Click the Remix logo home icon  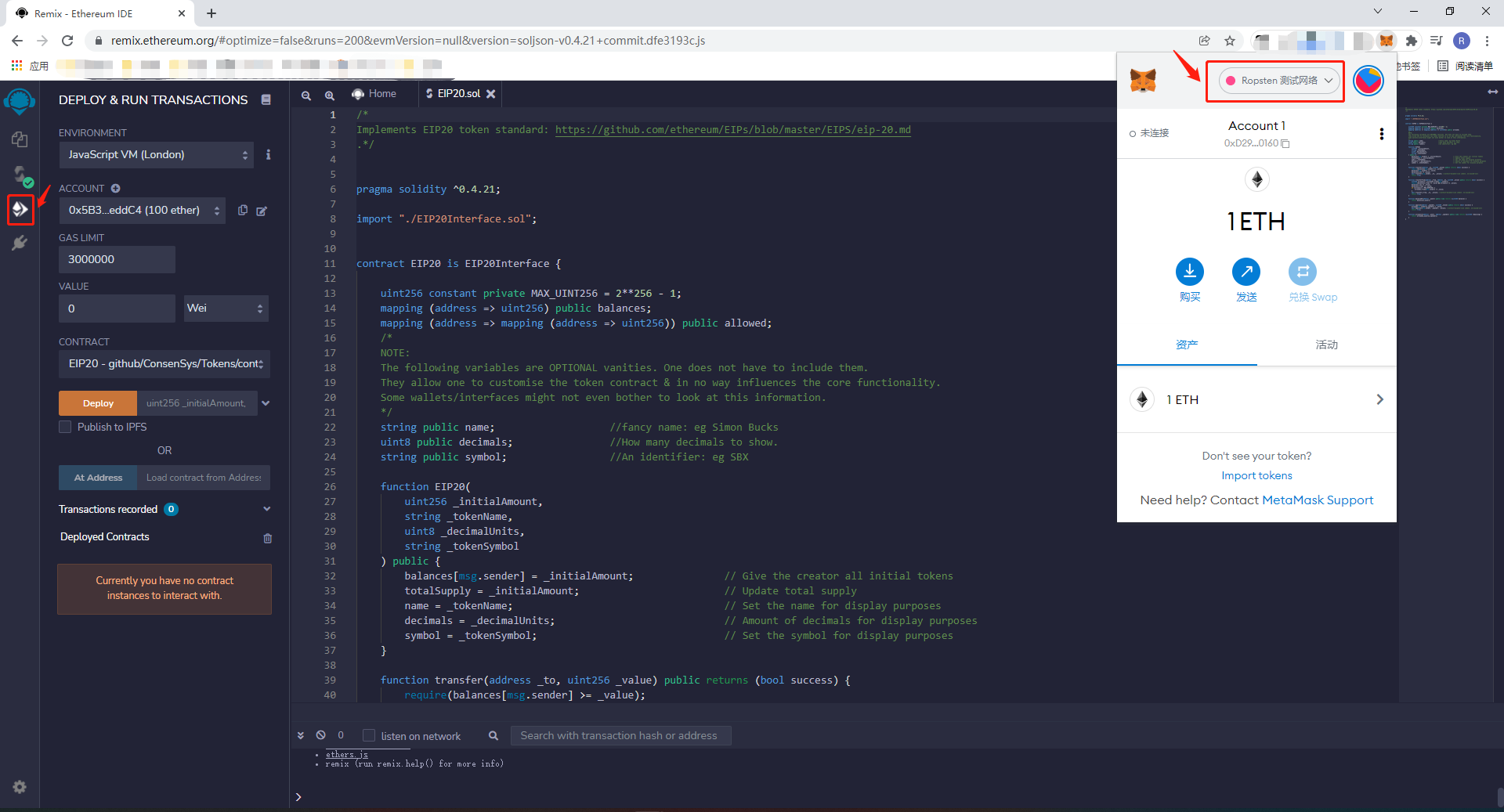click(x=20, y=101)
